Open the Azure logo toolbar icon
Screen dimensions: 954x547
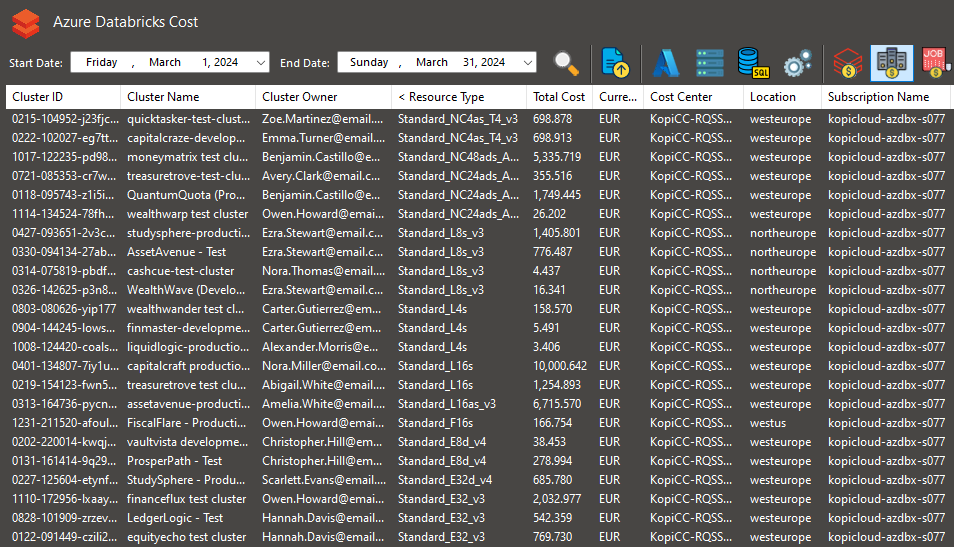click(666, 63)
